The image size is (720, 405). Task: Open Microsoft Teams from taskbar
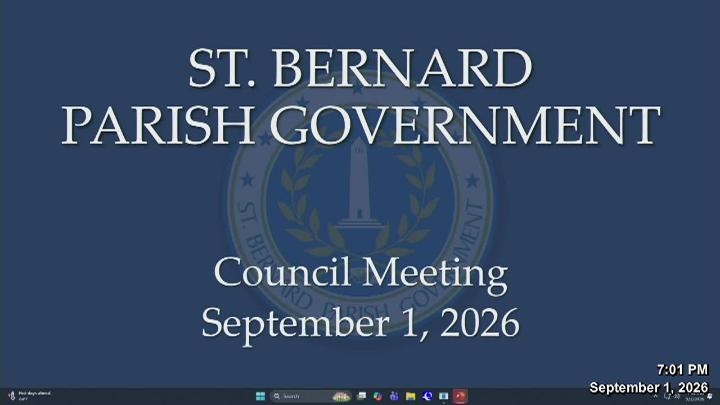pos(394,396)
